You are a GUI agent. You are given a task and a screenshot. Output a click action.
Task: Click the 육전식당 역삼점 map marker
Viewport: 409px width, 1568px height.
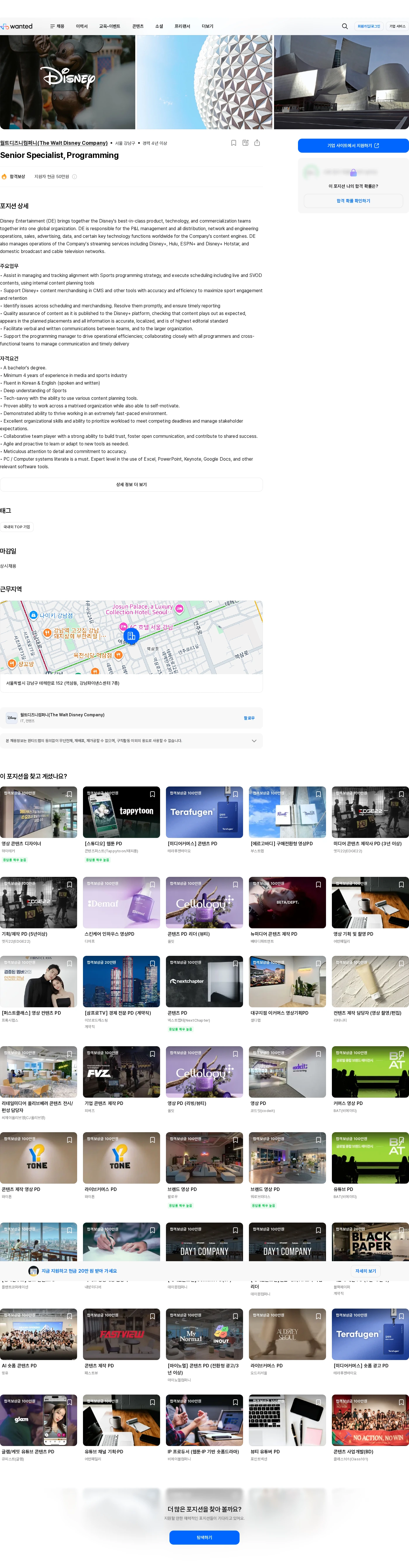[x=119, y=655]
